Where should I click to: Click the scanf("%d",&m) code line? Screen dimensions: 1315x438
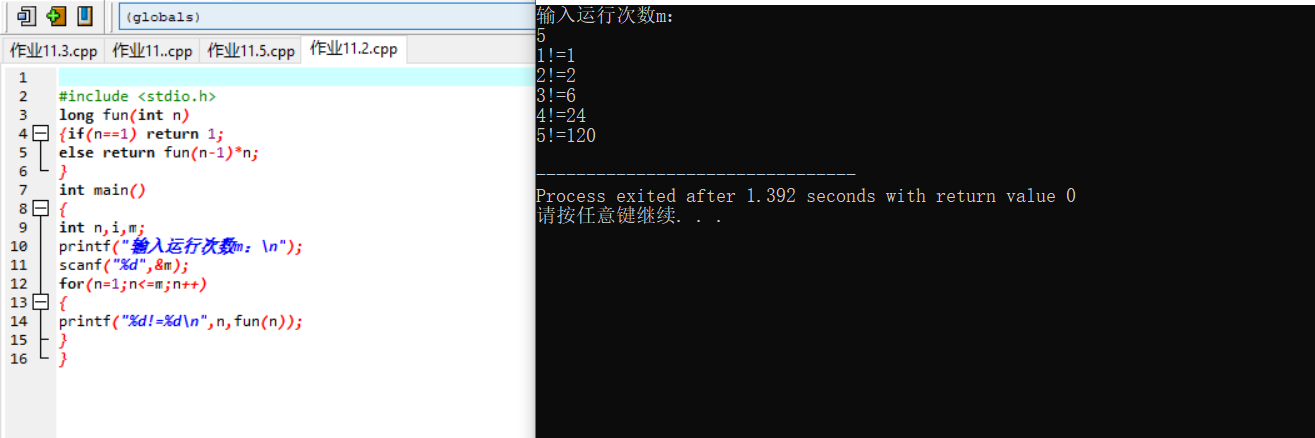[x=123, y=265]
